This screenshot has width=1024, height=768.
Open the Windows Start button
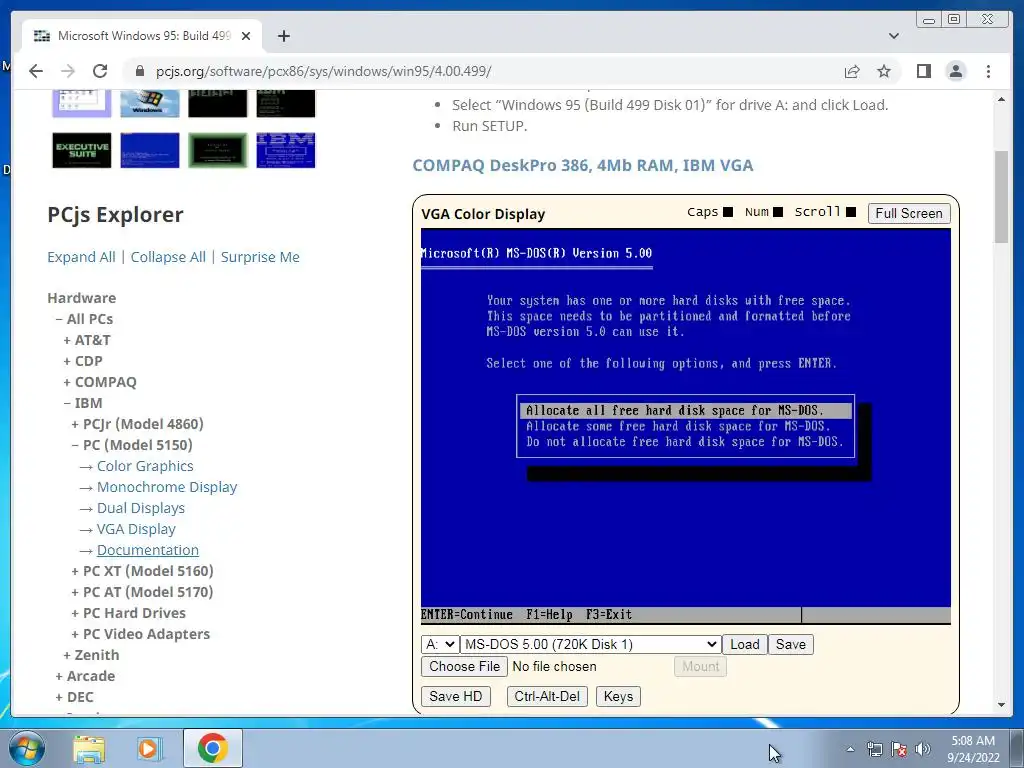point(27,748)
